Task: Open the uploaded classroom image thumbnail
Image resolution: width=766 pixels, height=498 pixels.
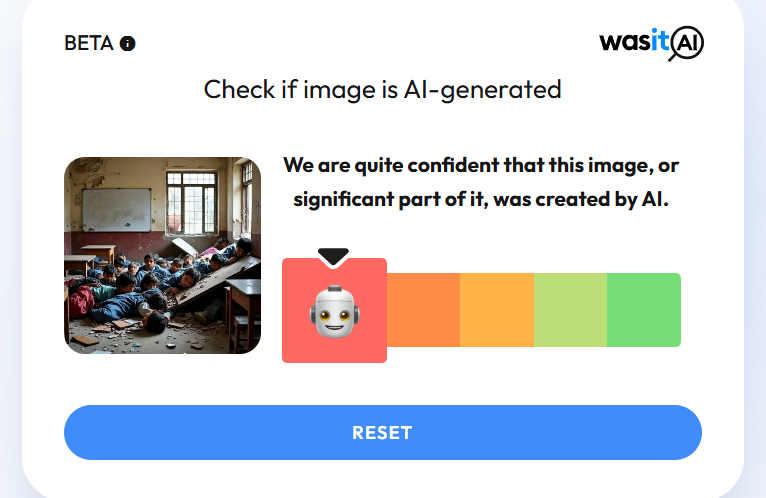Action: [x=162, y=255]
